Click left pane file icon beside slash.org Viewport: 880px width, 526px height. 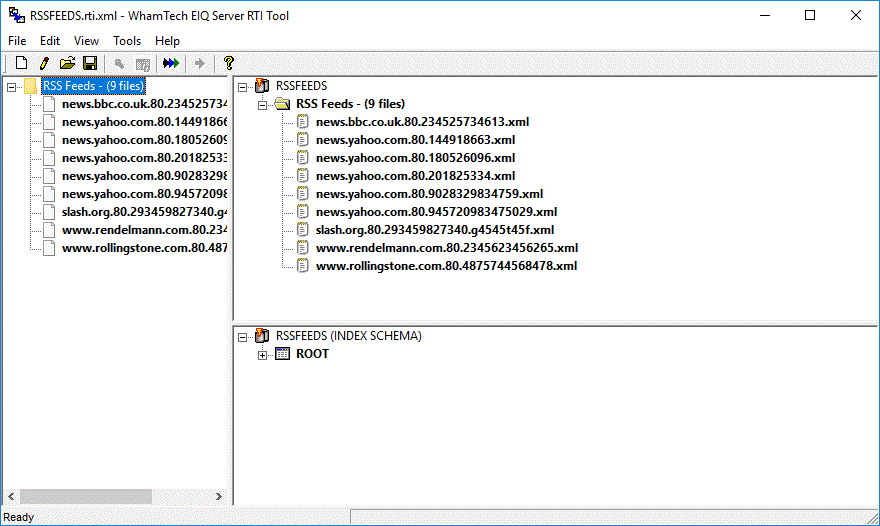[x=49, y=212]
